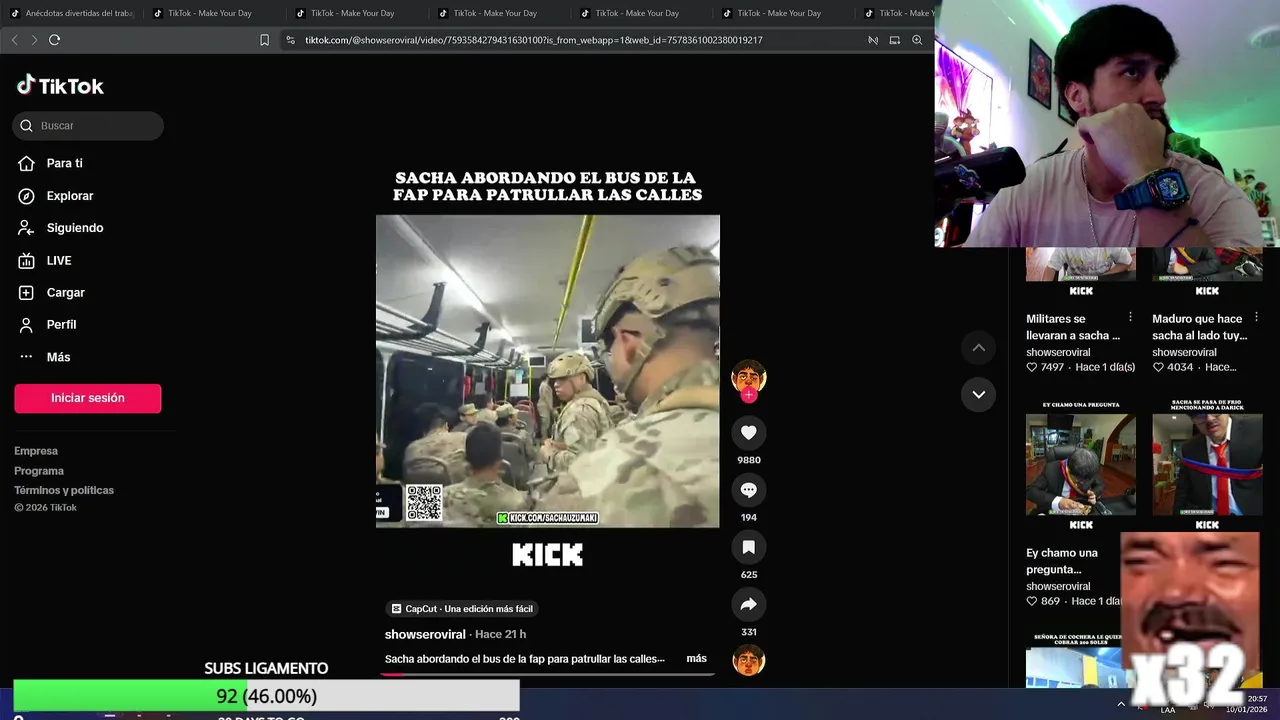Click Iniciar sesión button
The height and width of the screenshot is (720, 1280).
88,398
